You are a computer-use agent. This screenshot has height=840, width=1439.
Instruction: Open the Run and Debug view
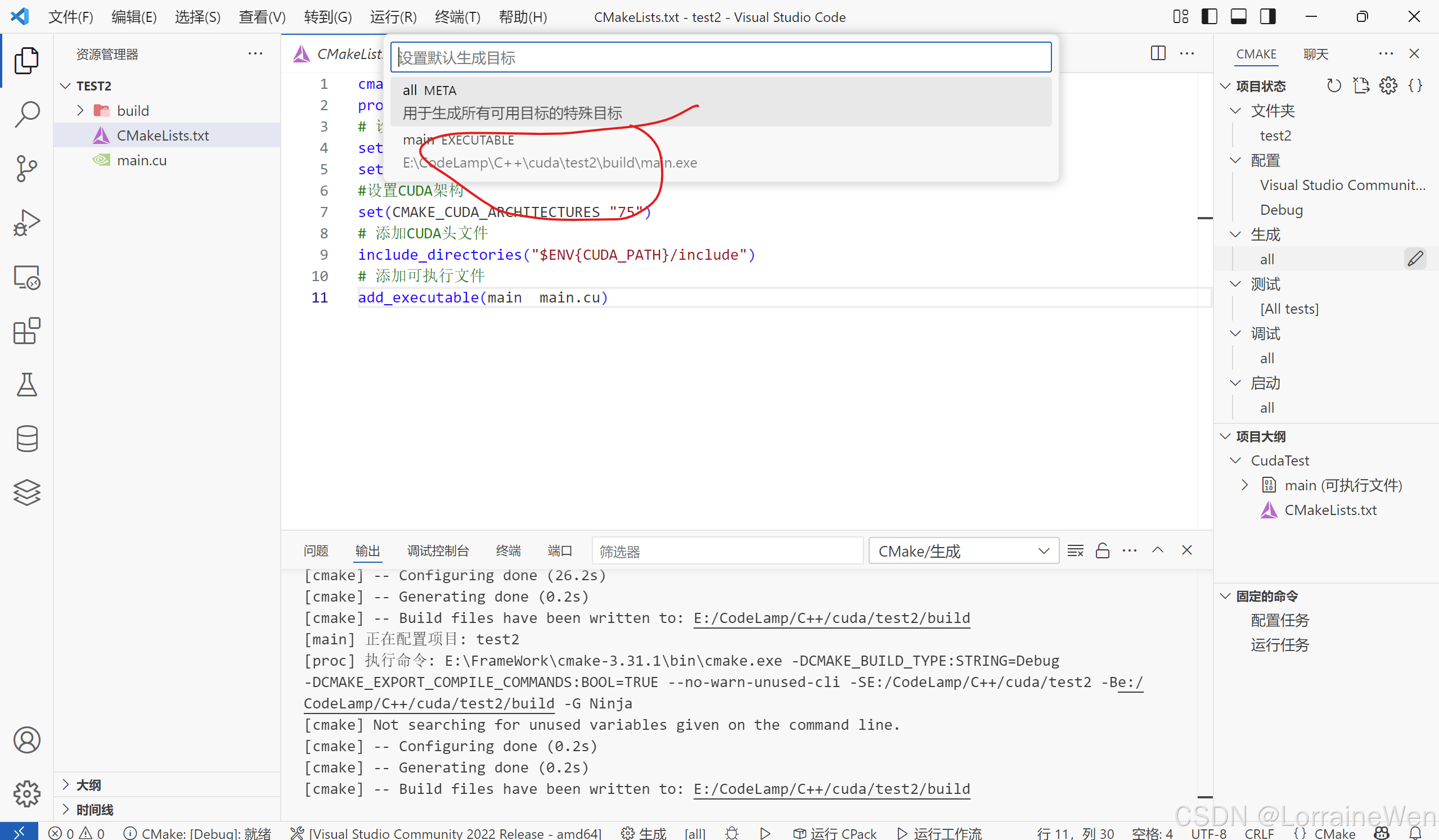tap(26, 223)
